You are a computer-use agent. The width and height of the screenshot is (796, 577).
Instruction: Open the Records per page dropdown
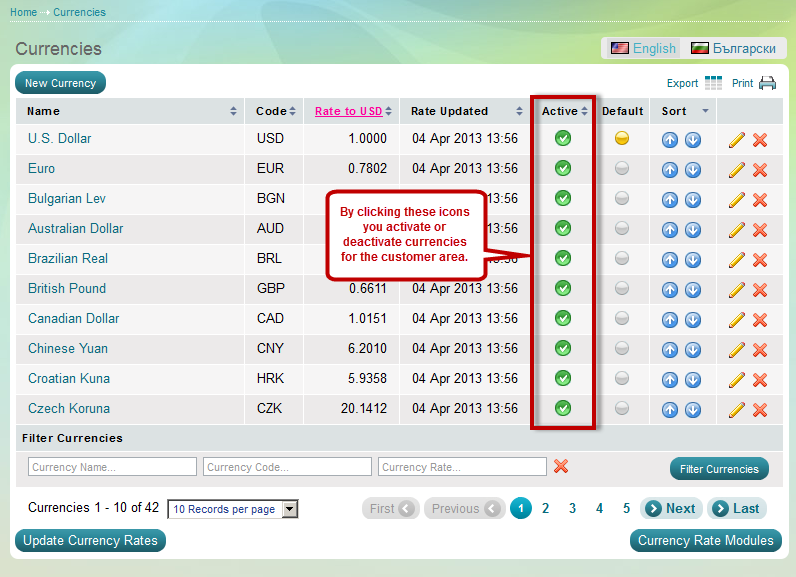[233, 509]
